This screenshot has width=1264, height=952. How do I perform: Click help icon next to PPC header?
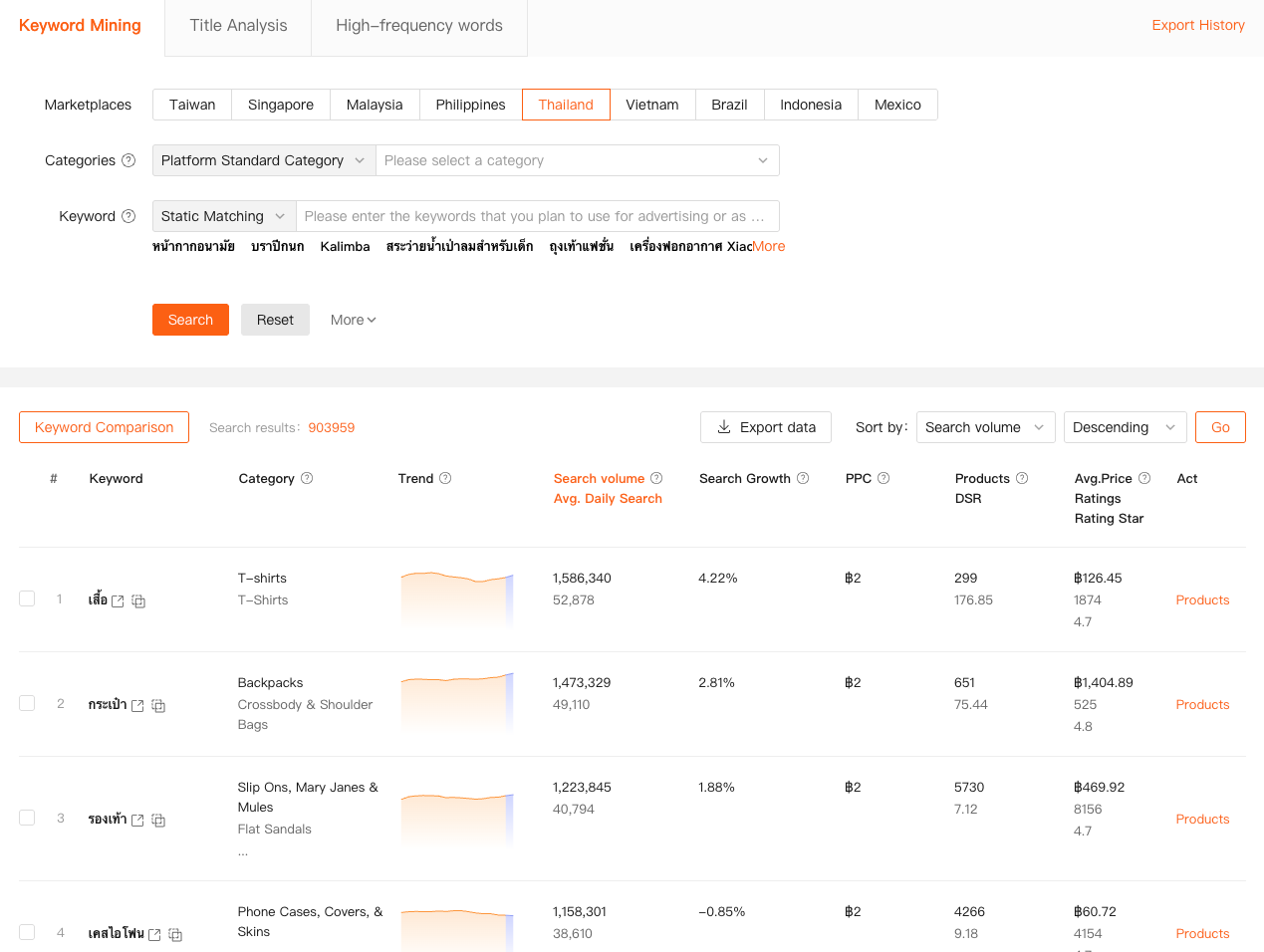coord(884,478)
